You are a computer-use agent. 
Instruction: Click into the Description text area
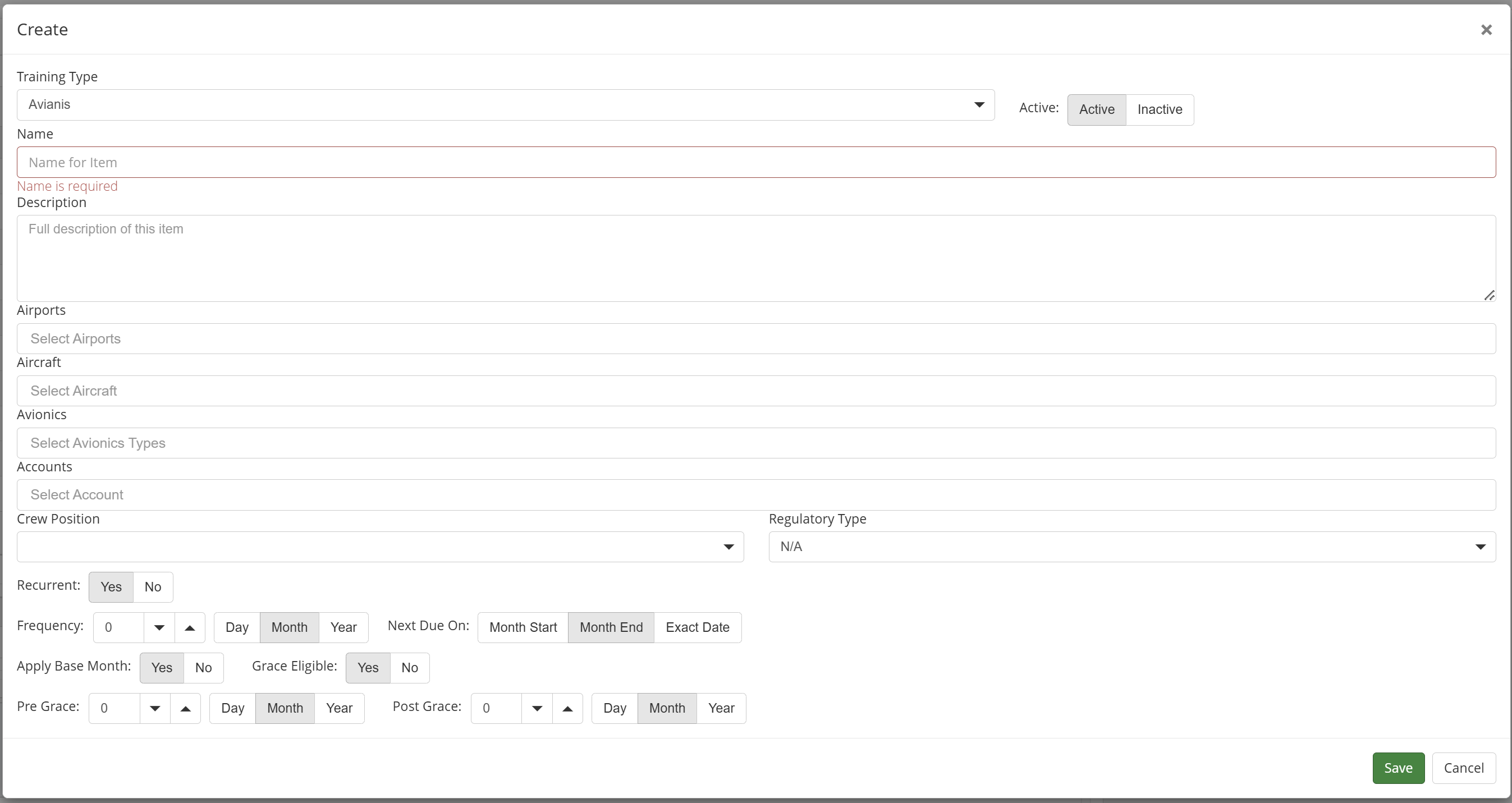pyautogui.click(x=756, y=258)
